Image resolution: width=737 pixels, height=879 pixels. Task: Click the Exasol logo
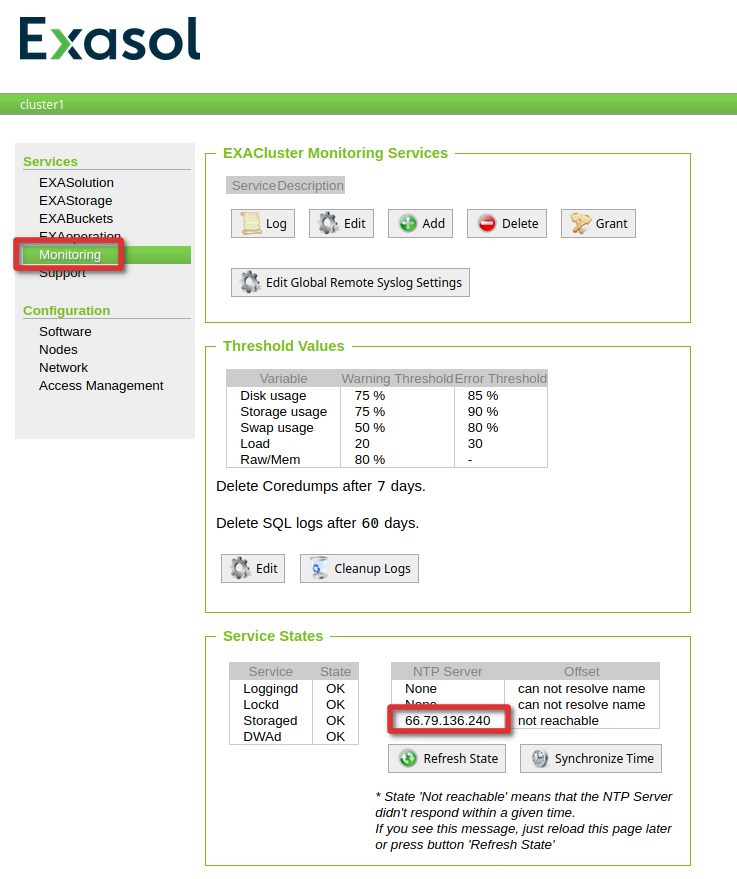point(110,38)
